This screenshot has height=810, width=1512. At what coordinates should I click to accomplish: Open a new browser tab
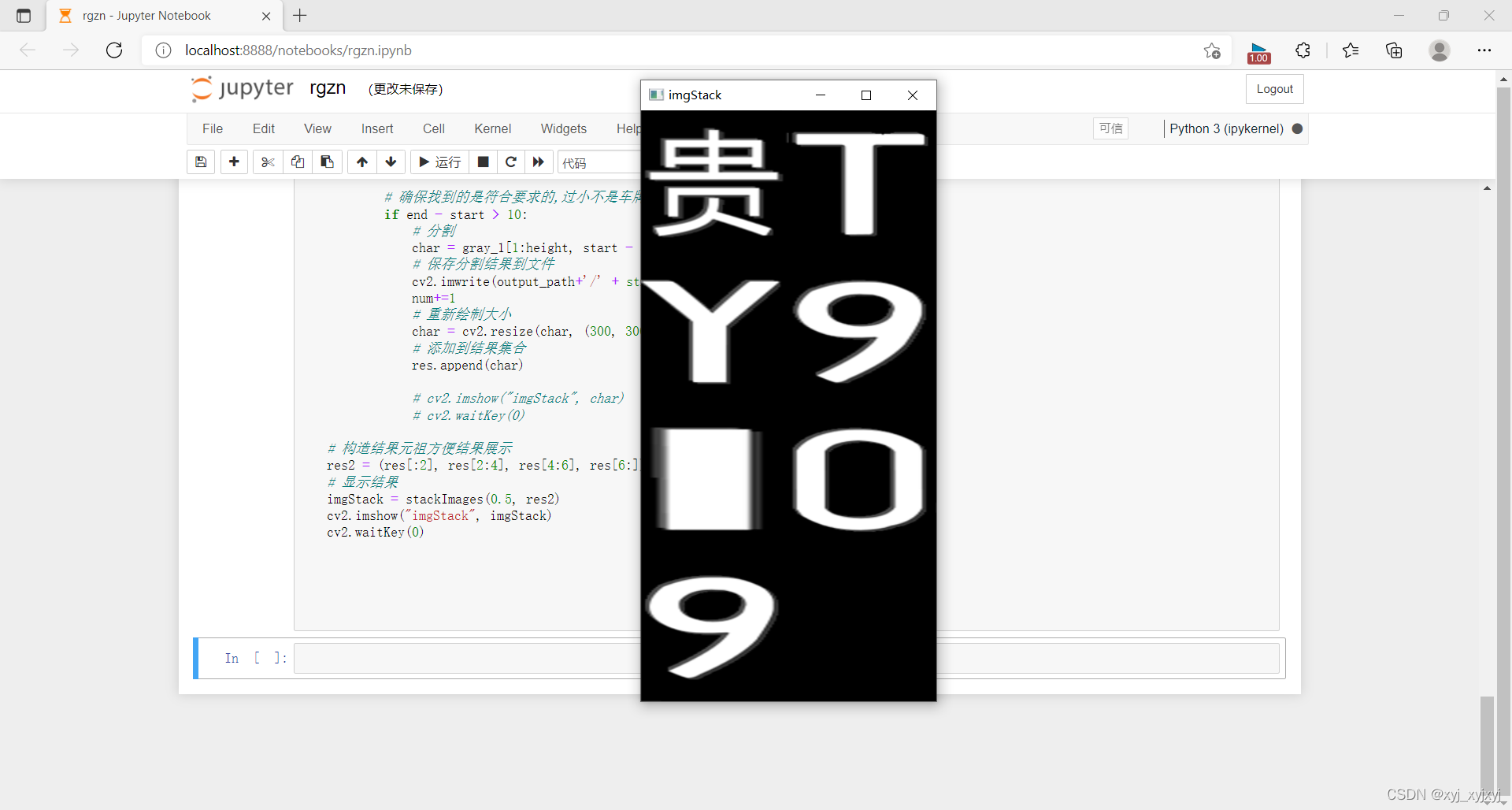[300, 15]
